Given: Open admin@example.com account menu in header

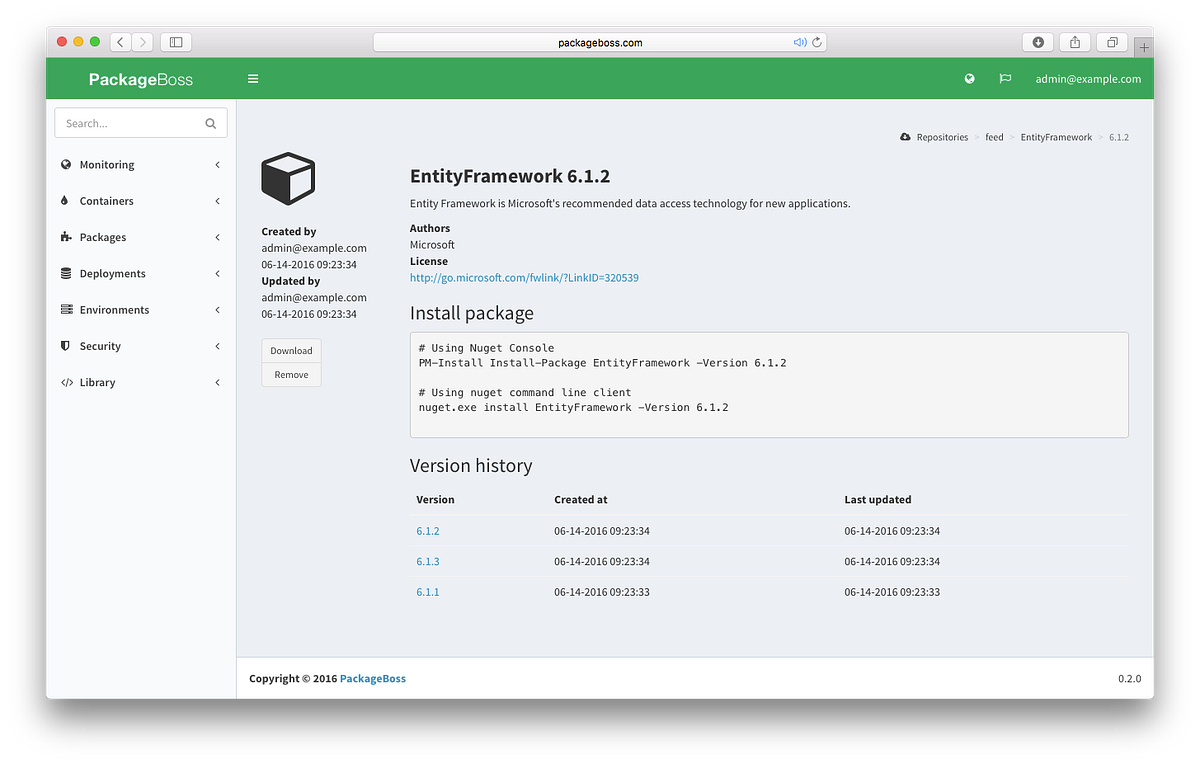Looking at the screenshot, I should [1088, 79].
